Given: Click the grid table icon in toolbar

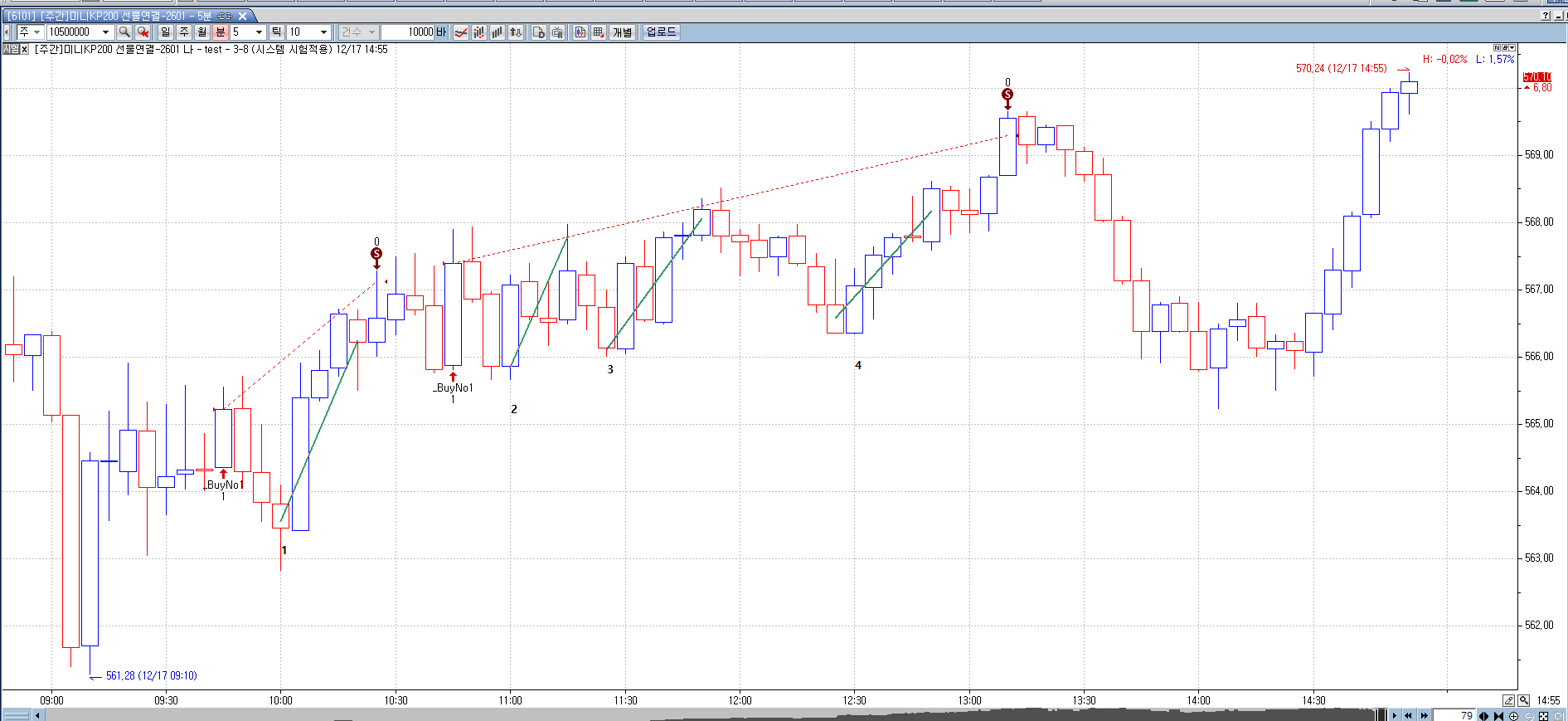Looking at the screenshot, I should tap(599, 32).
